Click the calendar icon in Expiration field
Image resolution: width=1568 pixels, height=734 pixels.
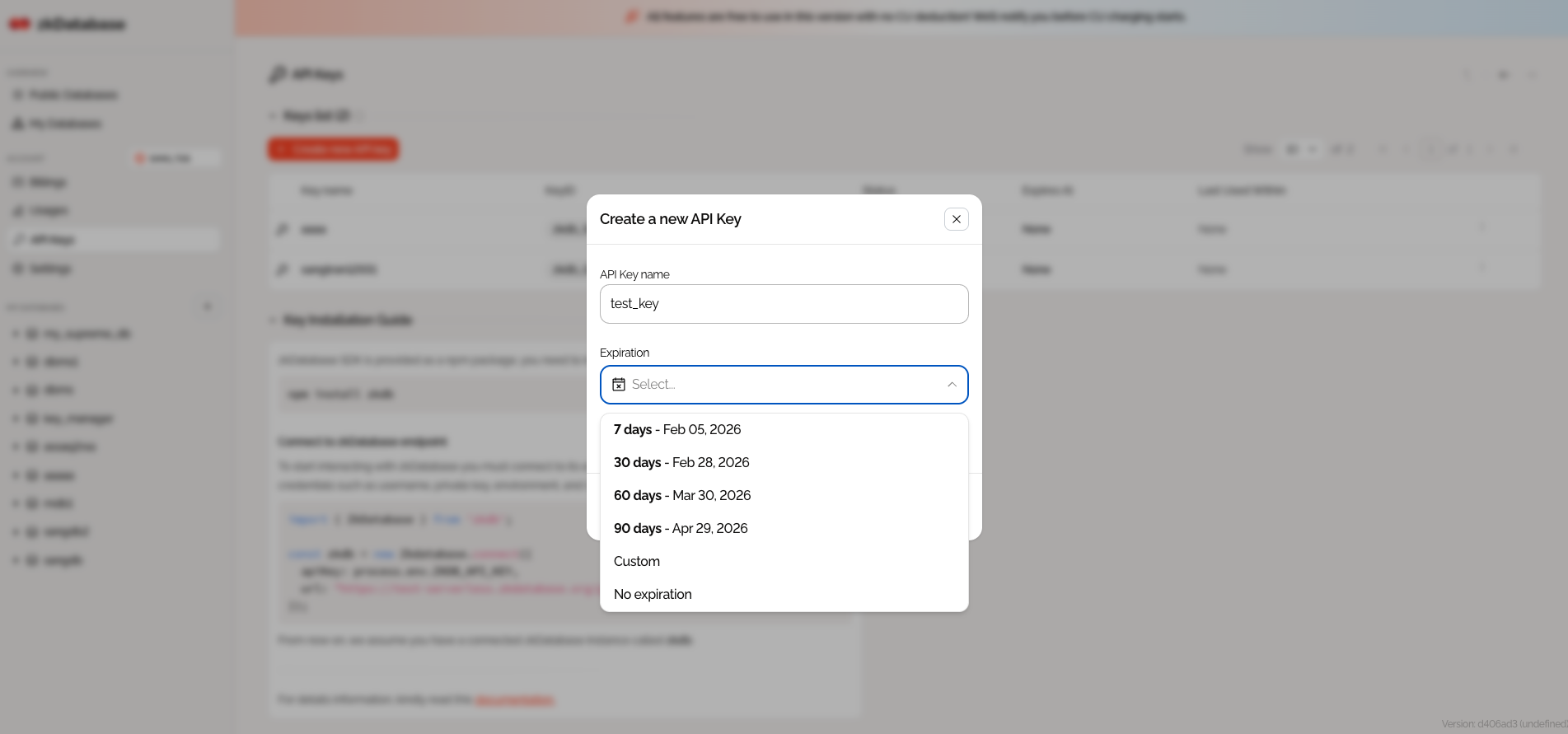click(619, 384)
